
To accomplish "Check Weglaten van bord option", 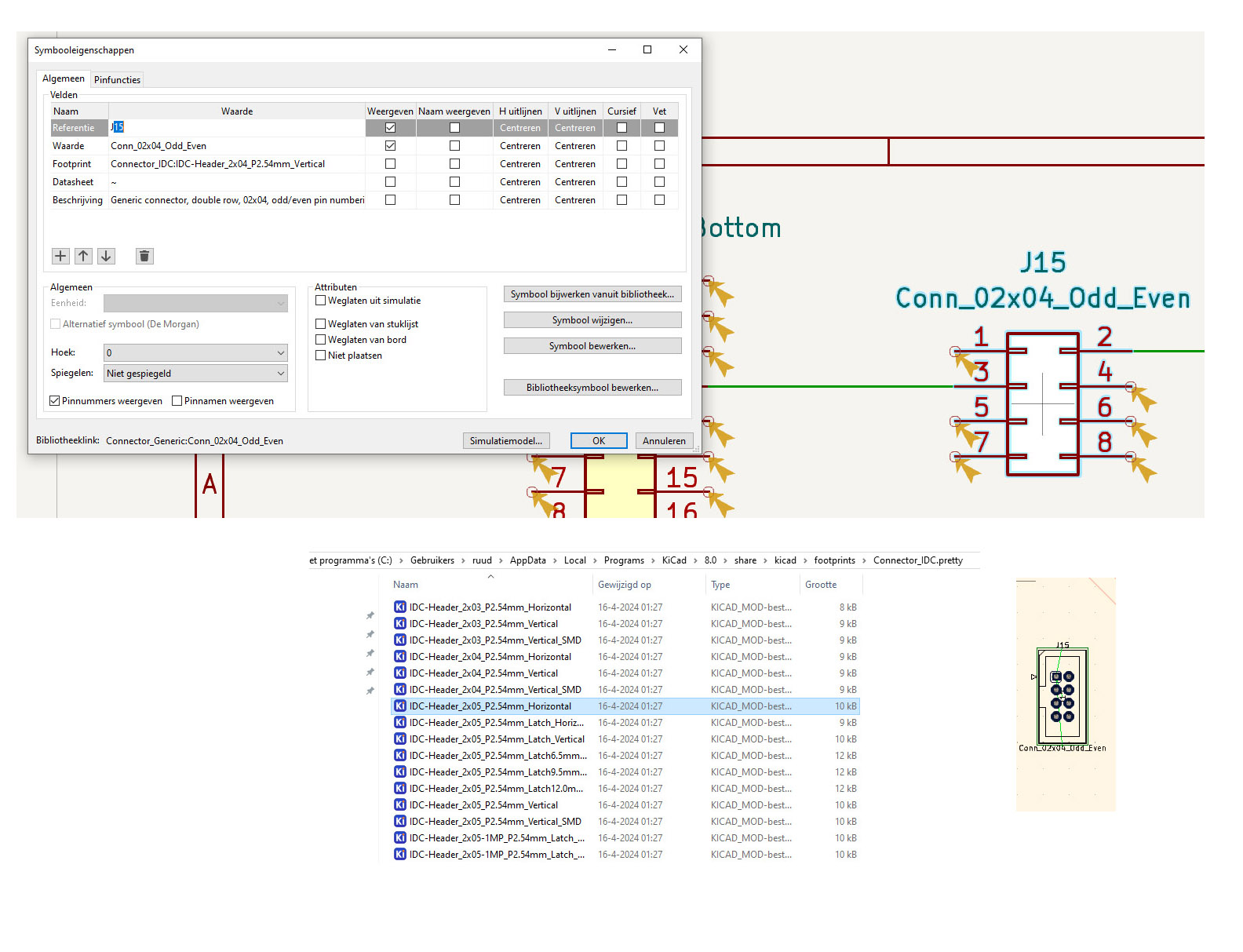I will click(x=320, y=339).
